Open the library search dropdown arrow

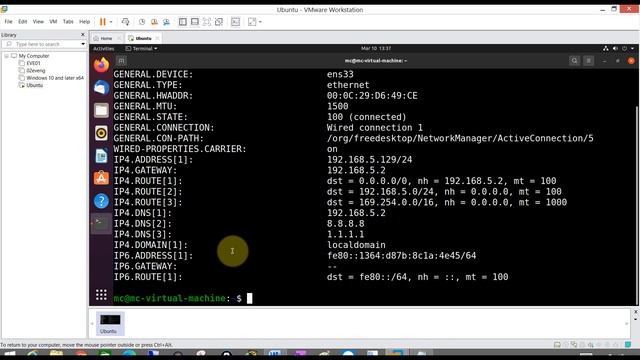pyautogui.click(x=83, y=44)
